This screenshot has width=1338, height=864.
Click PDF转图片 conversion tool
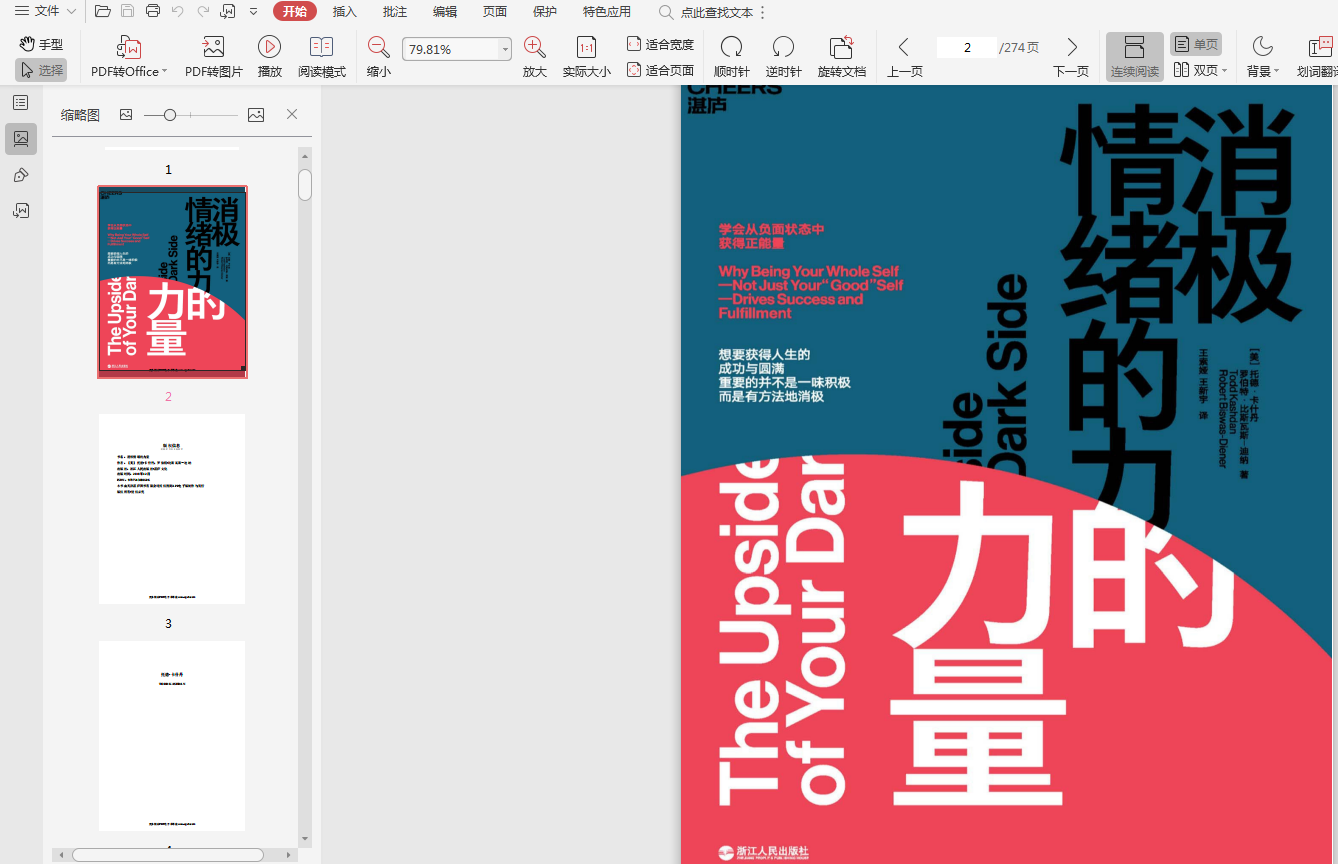213,57
